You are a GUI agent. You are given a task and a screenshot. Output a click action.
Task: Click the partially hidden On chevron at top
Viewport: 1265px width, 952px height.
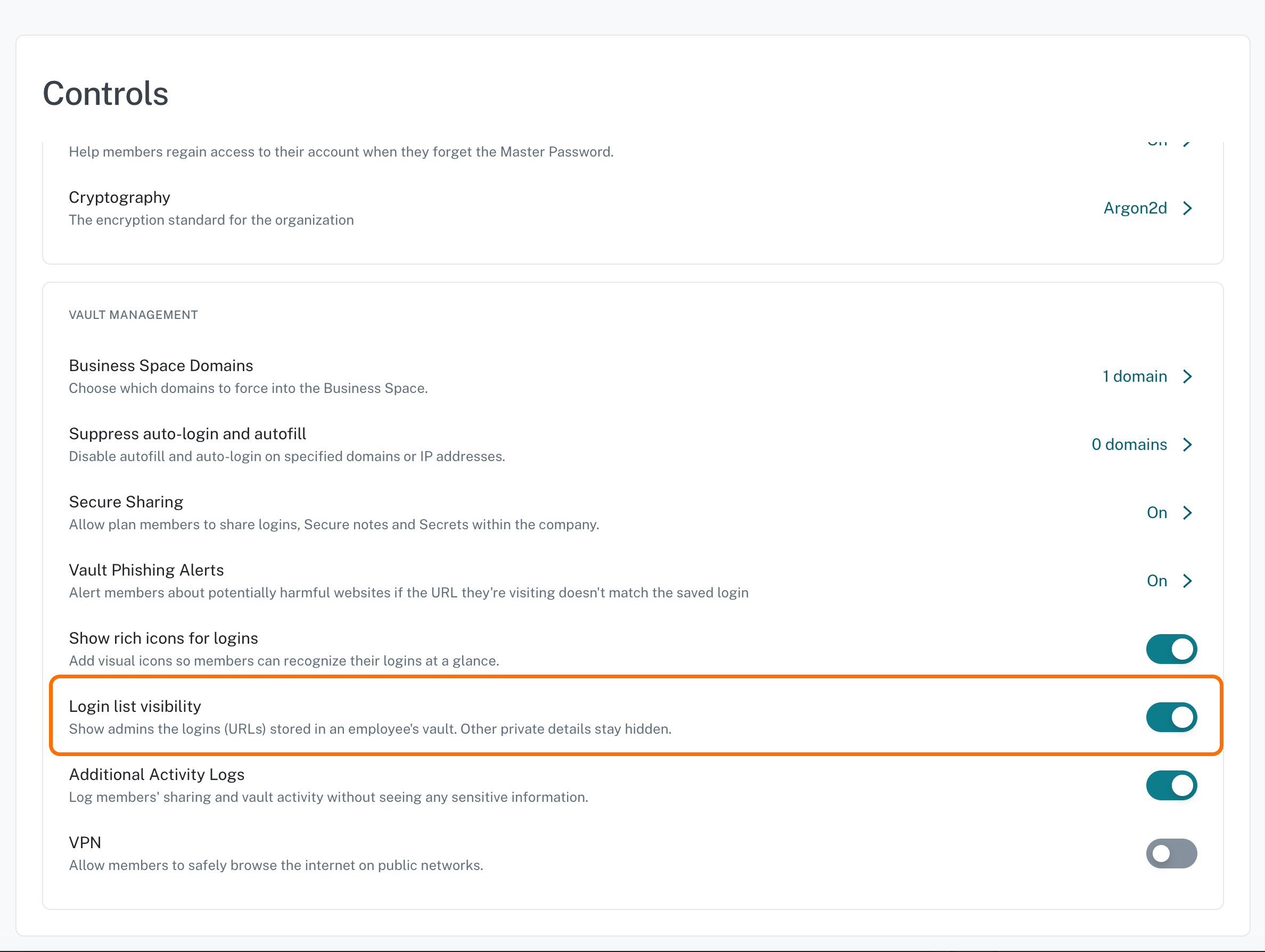[x=1187, y=143]
